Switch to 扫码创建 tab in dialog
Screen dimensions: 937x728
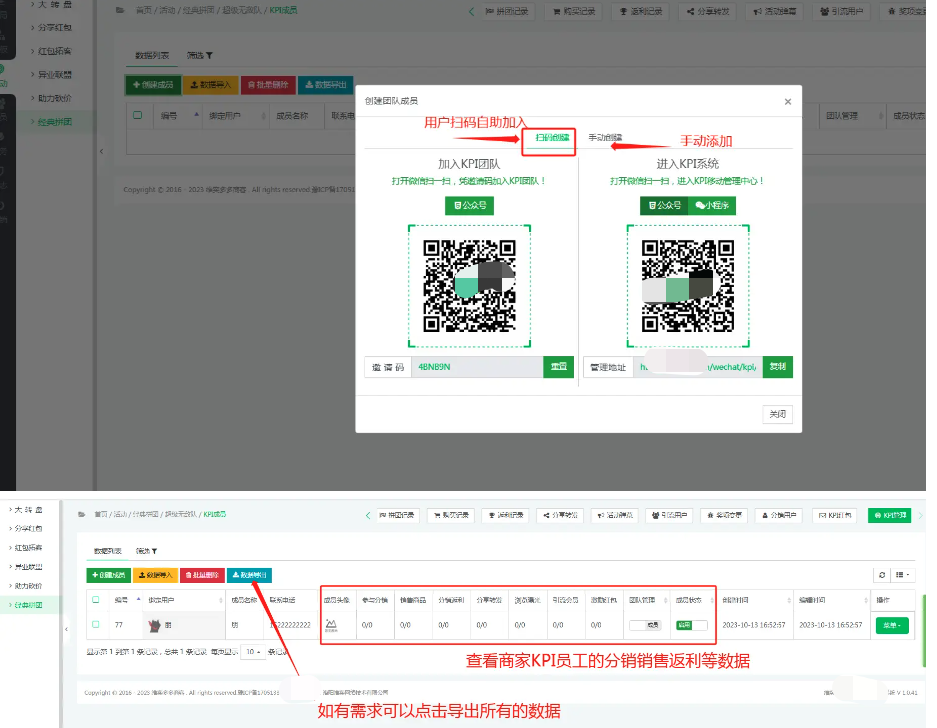tap(552, 138)
